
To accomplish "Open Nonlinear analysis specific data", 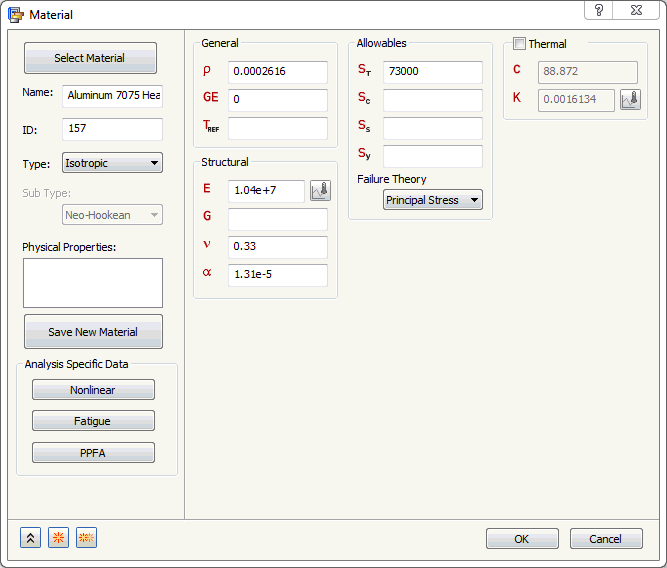I will (x=93, y=390).
